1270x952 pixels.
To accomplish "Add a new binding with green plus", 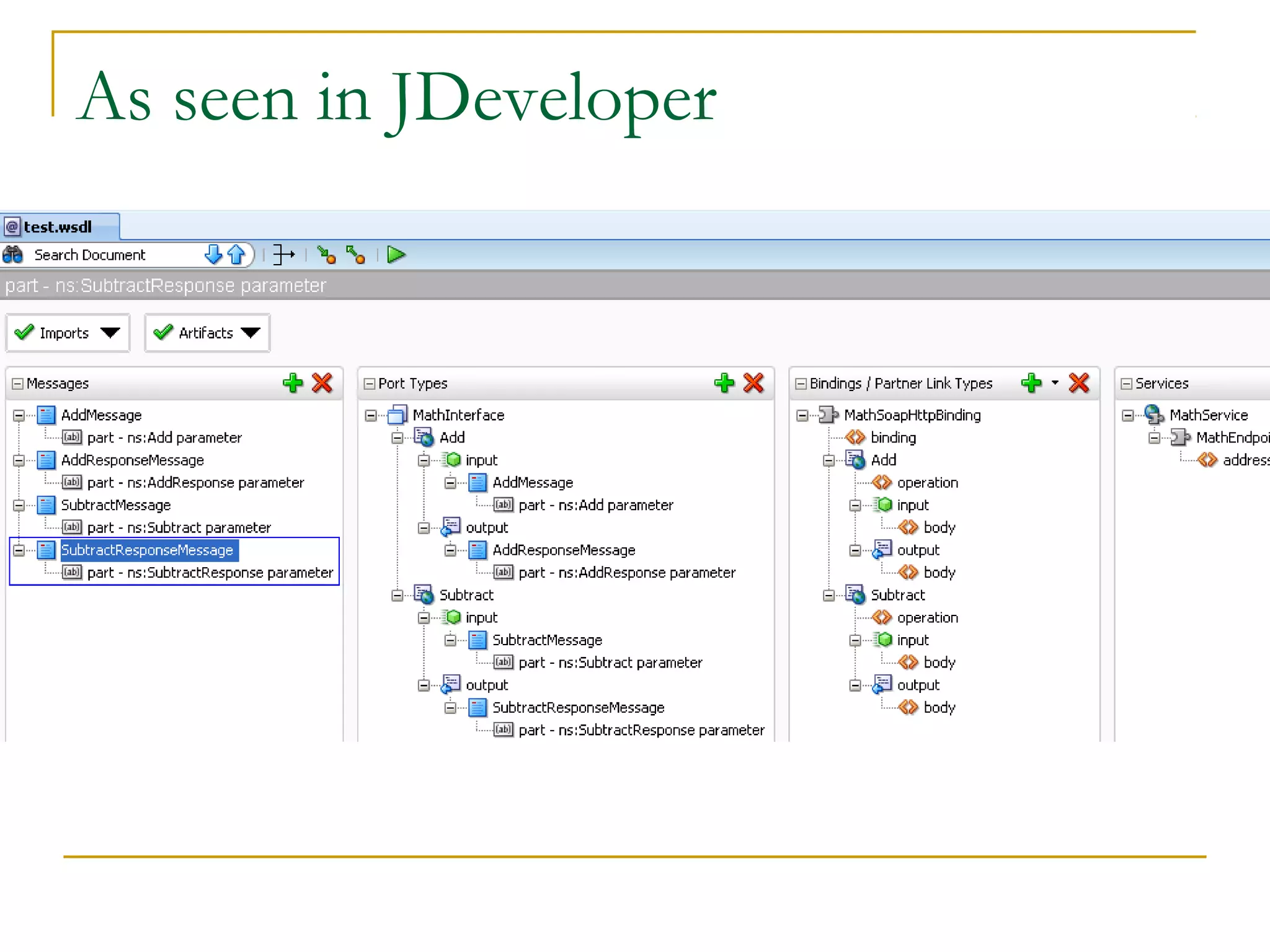I will [1031, 383].
